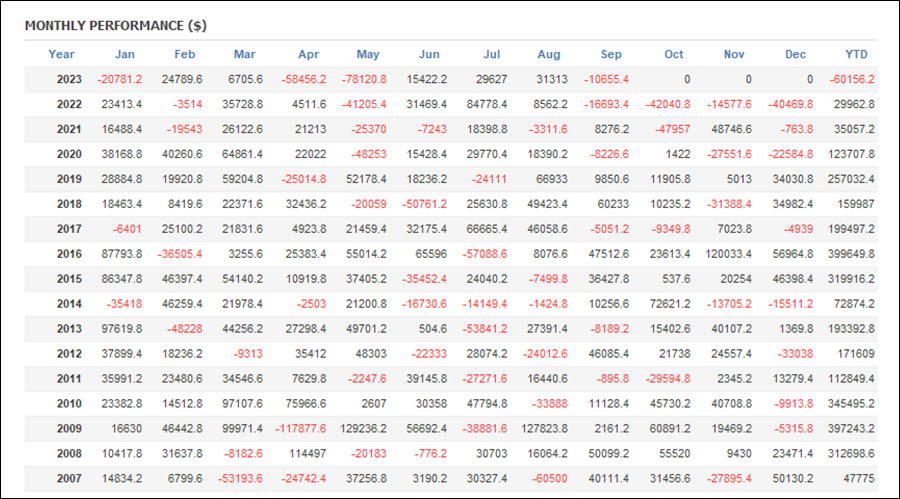The height and width of the screenshot is (499, 900).
Task: Select the Apr column header
Action: tap(307, 54)
